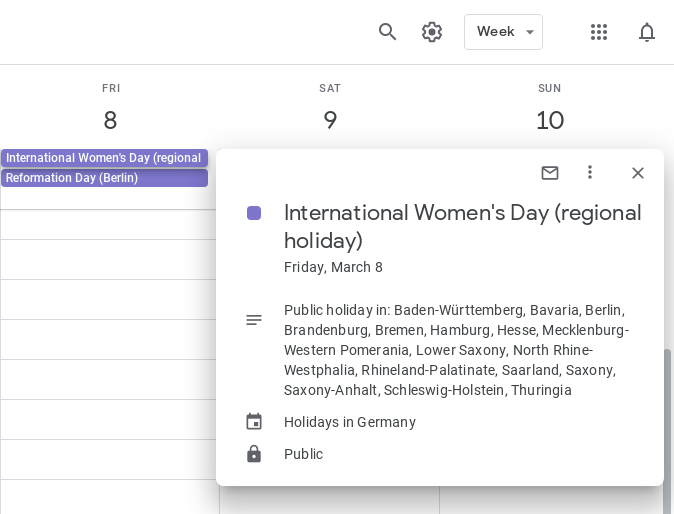Close the event details popup

[x=638, y=173]
